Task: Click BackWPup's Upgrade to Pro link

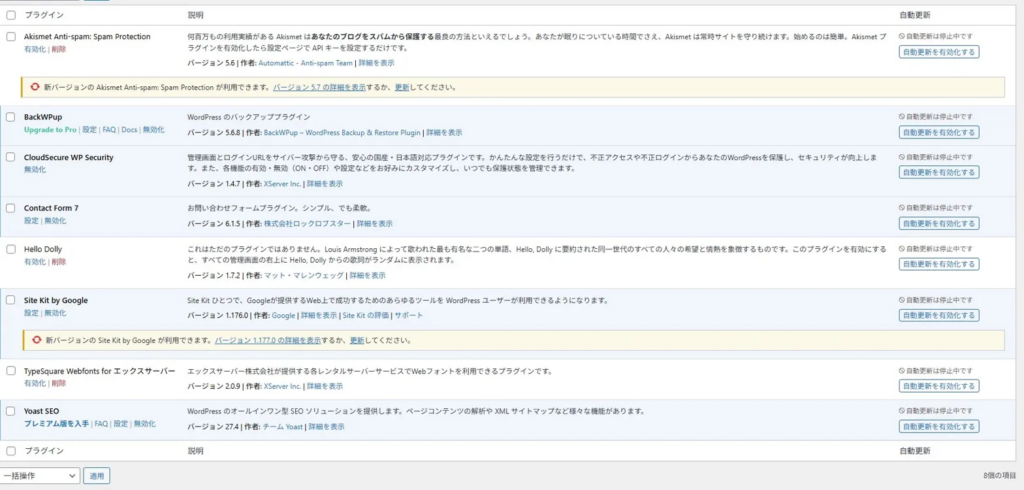Action: [x=51, y=130]
